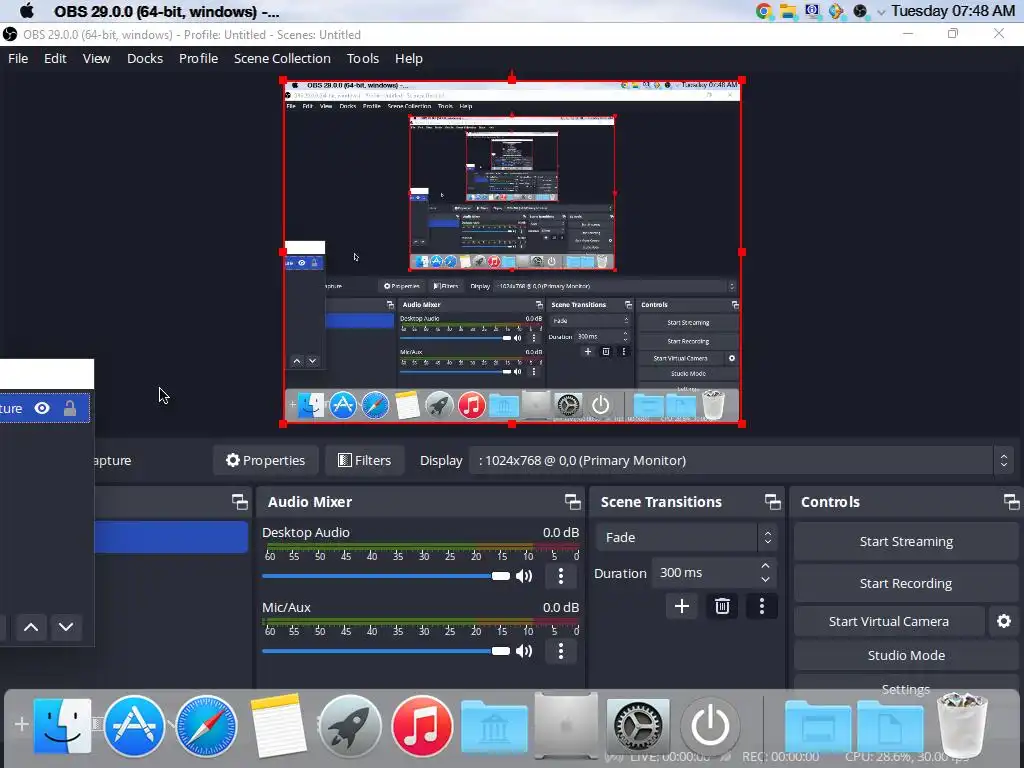Pop out the Controls dock
The height and width of the screenshot is (768, 1024).
1012,502
